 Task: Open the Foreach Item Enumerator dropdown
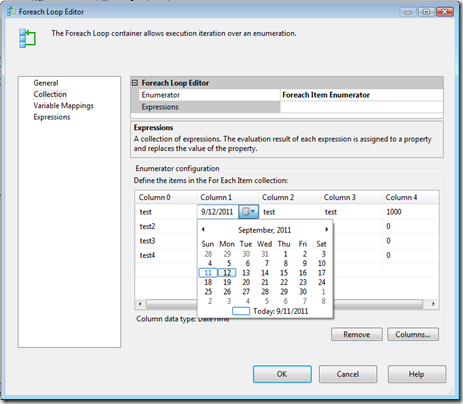tap(362, 95)
